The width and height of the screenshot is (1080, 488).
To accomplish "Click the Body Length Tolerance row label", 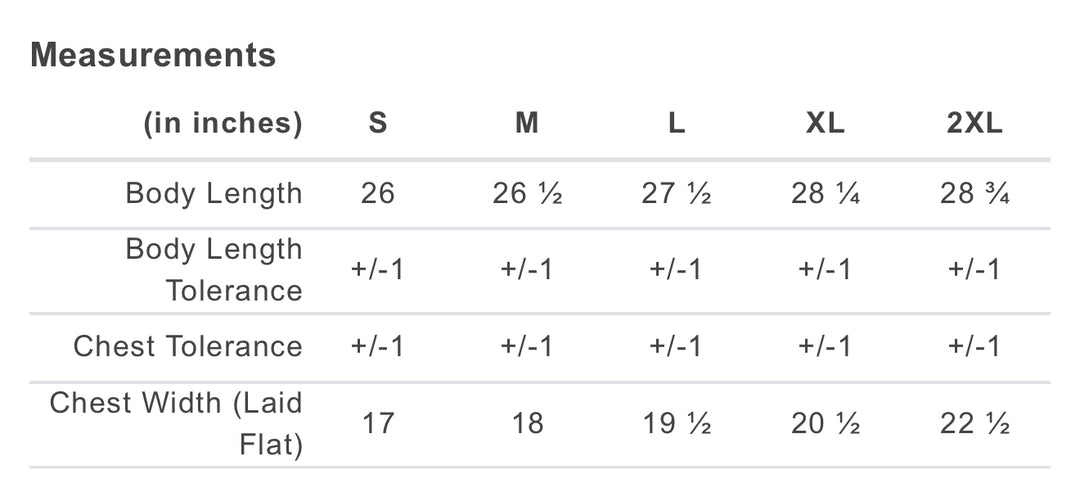I will [x=214, y=270].
